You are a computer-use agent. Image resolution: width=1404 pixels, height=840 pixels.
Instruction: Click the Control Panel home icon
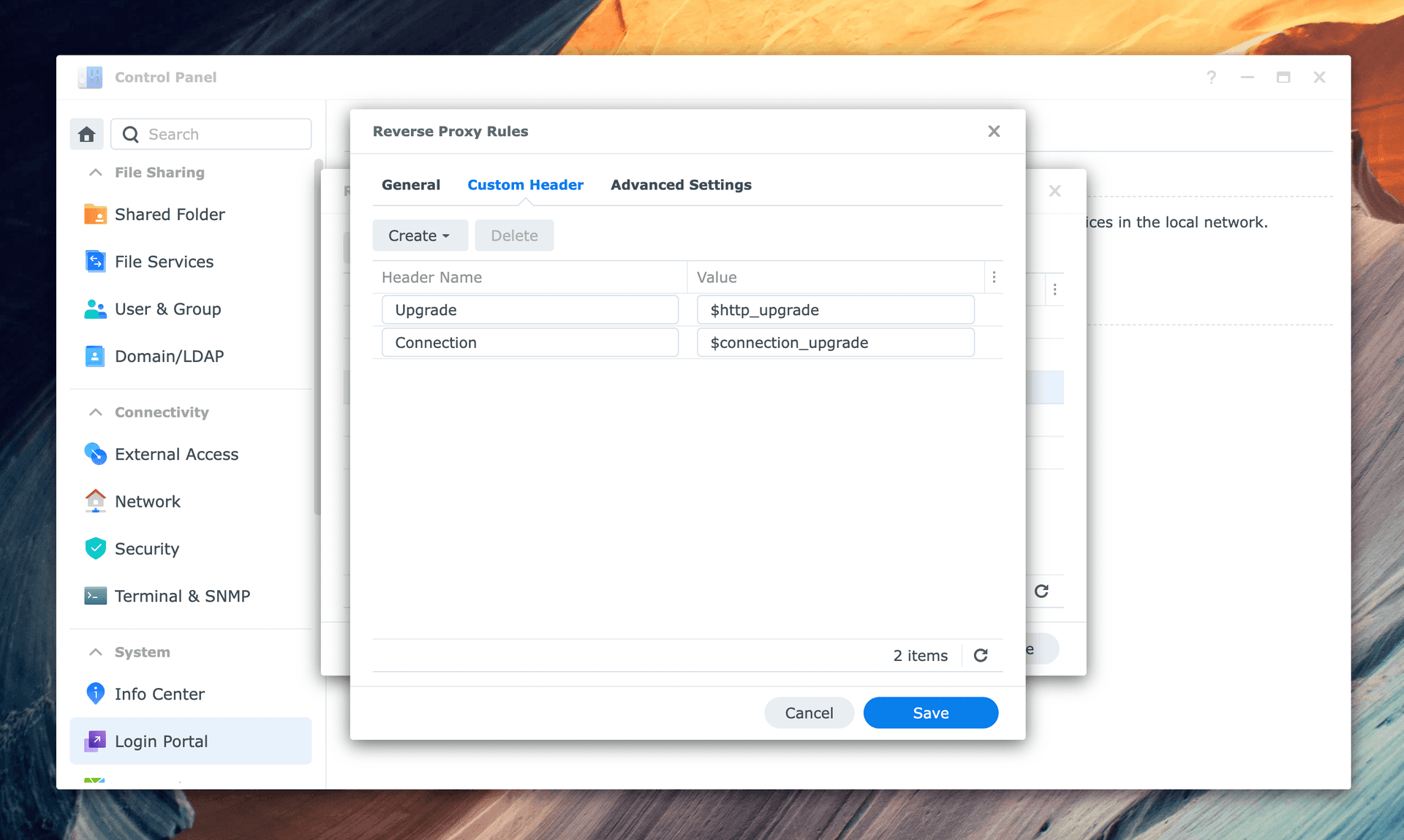click(86, 134)
